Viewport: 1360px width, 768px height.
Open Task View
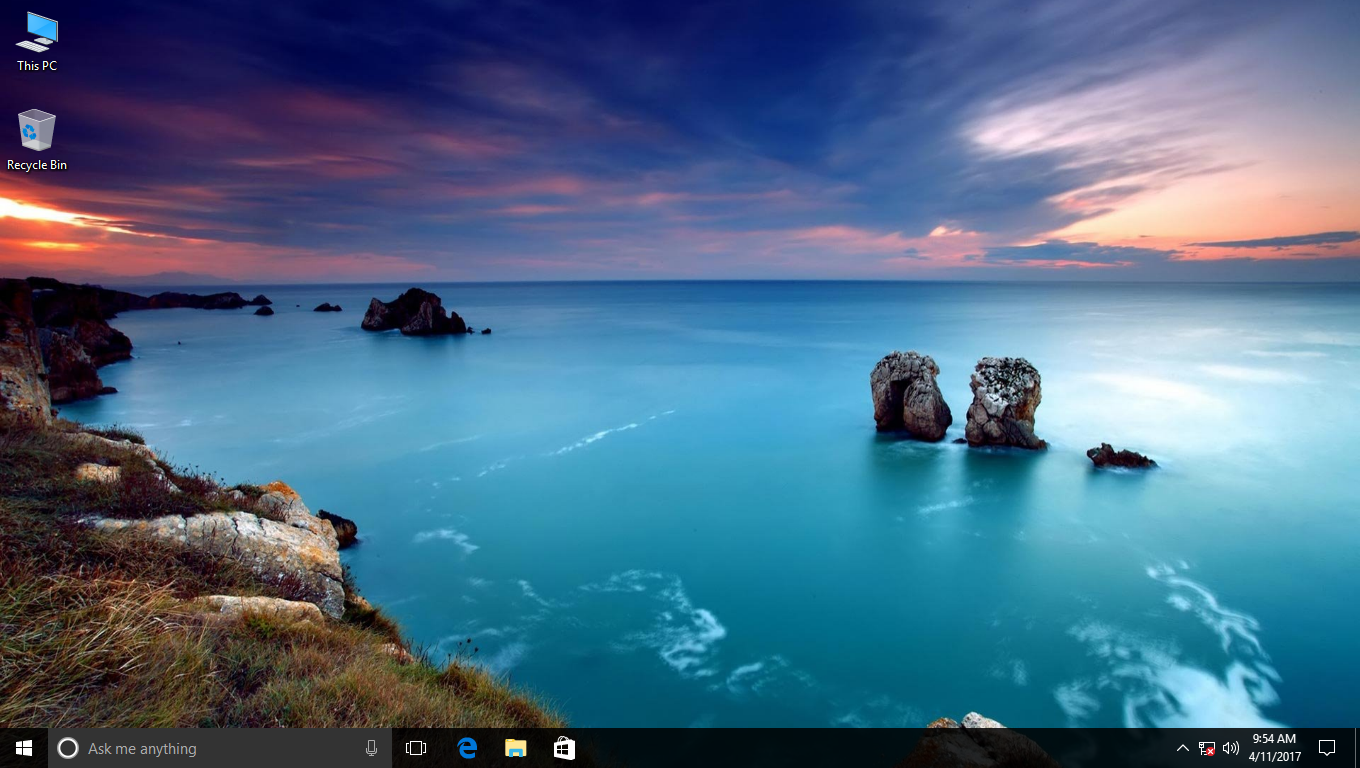[x=415, y=748]
